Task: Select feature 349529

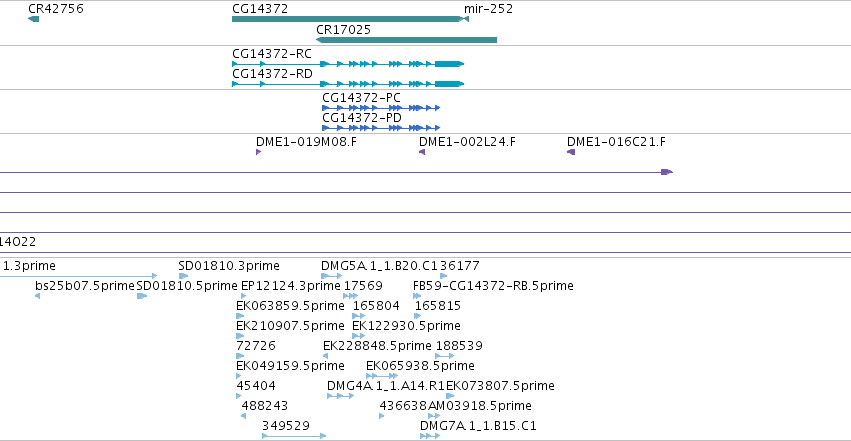Action: (294, 436)
